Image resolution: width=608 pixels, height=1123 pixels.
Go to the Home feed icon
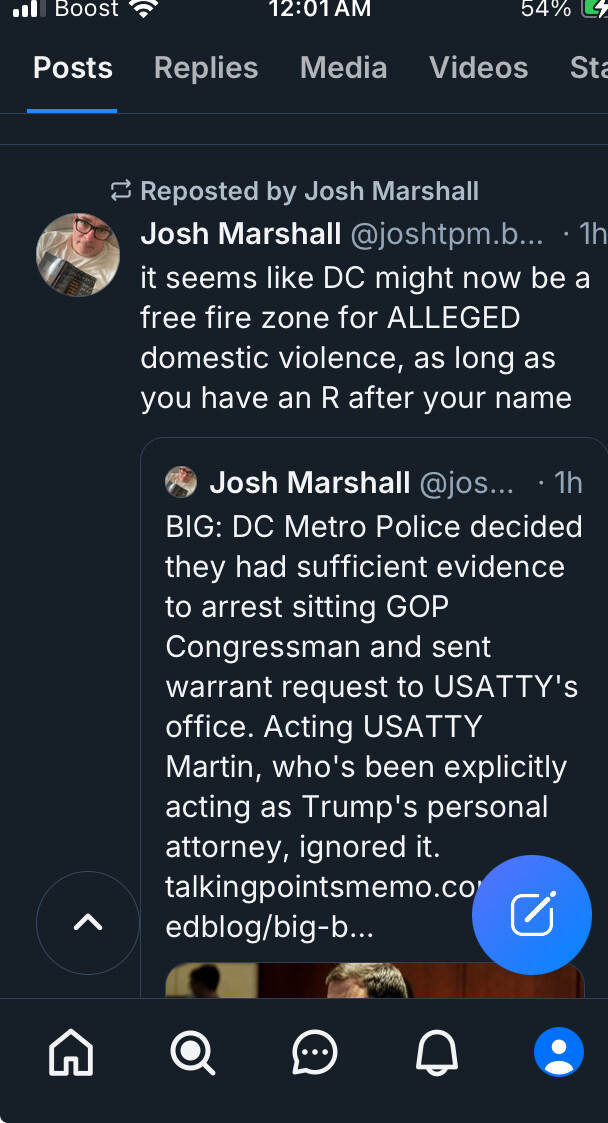71,1052
